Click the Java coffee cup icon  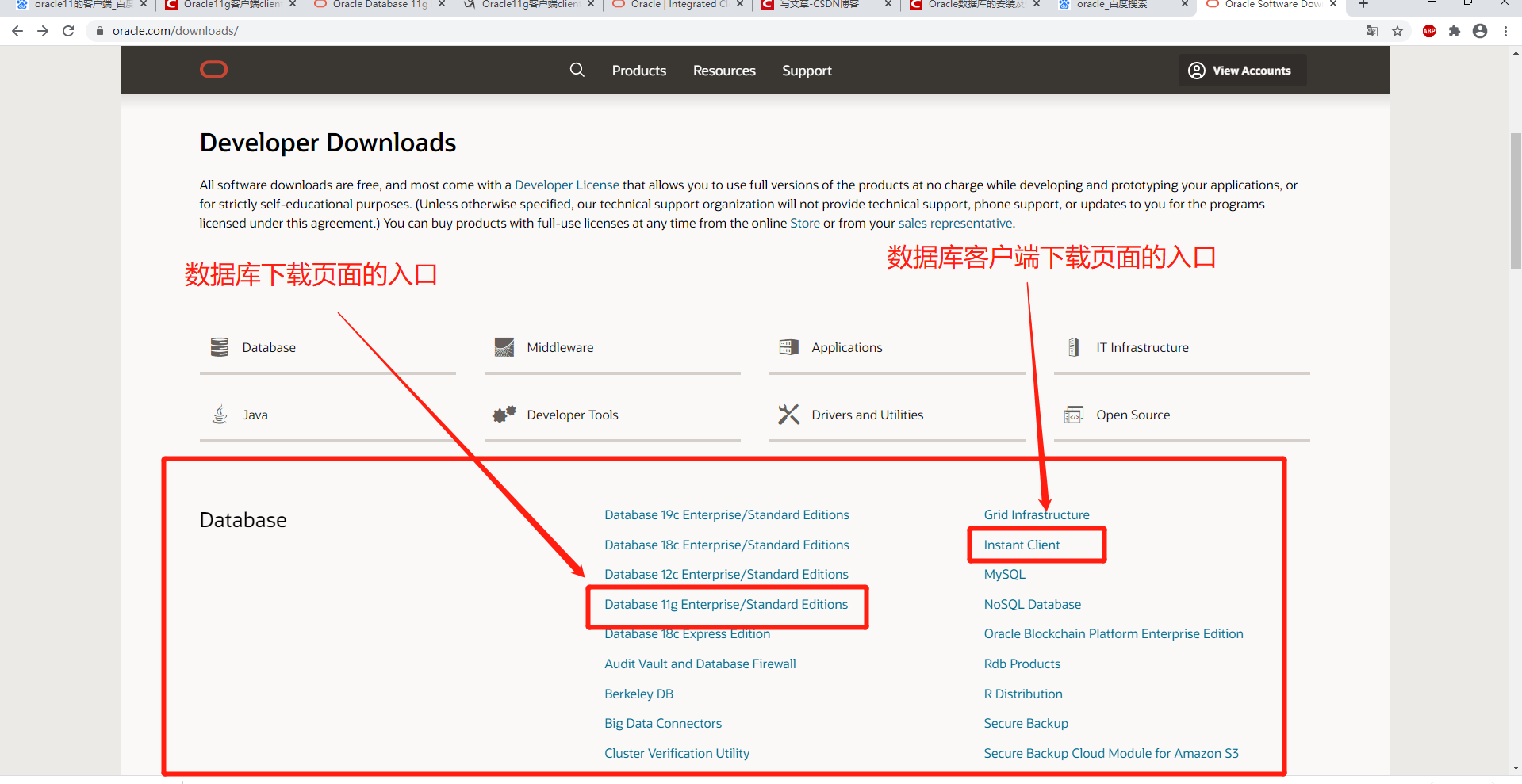point(220,415)
